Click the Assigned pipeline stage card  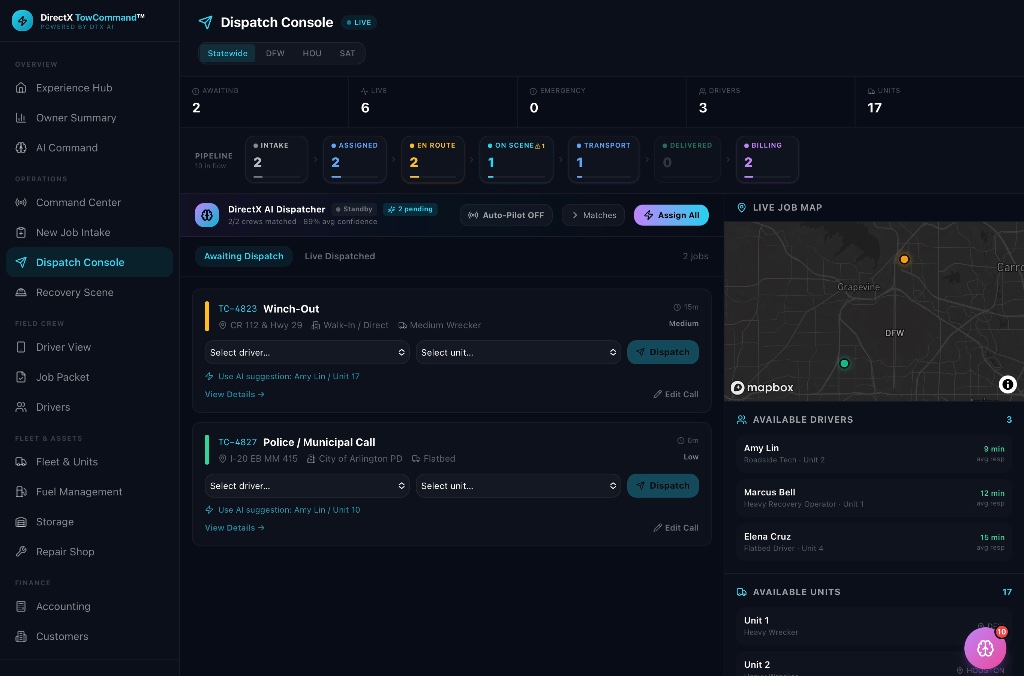point(355,159)
